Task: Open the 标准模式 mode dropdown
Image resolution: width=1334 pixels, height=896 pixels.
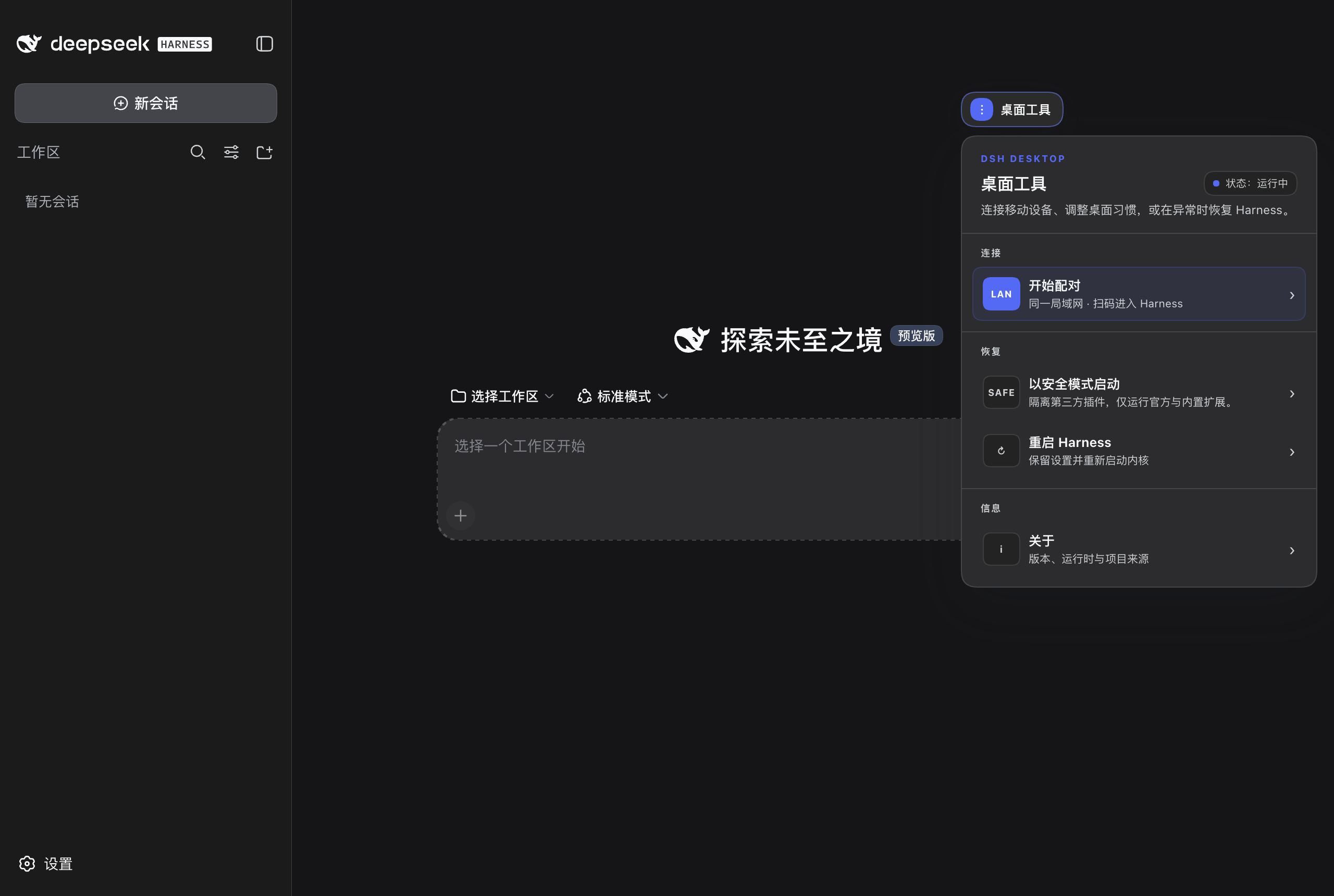Action: (622, 396)
